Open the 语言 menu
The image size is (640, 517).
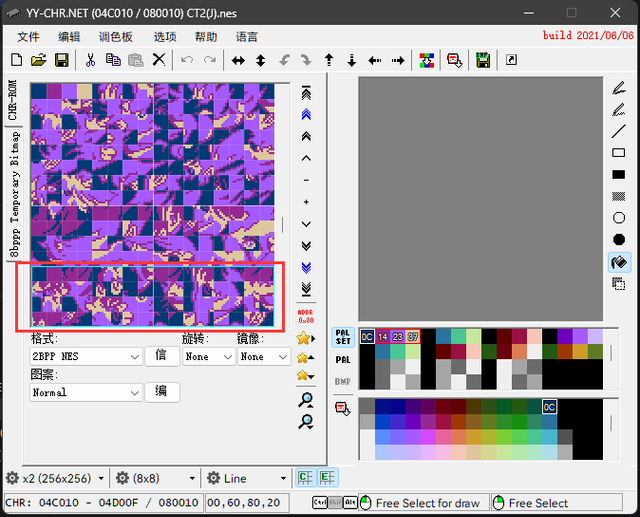[247, 37]
